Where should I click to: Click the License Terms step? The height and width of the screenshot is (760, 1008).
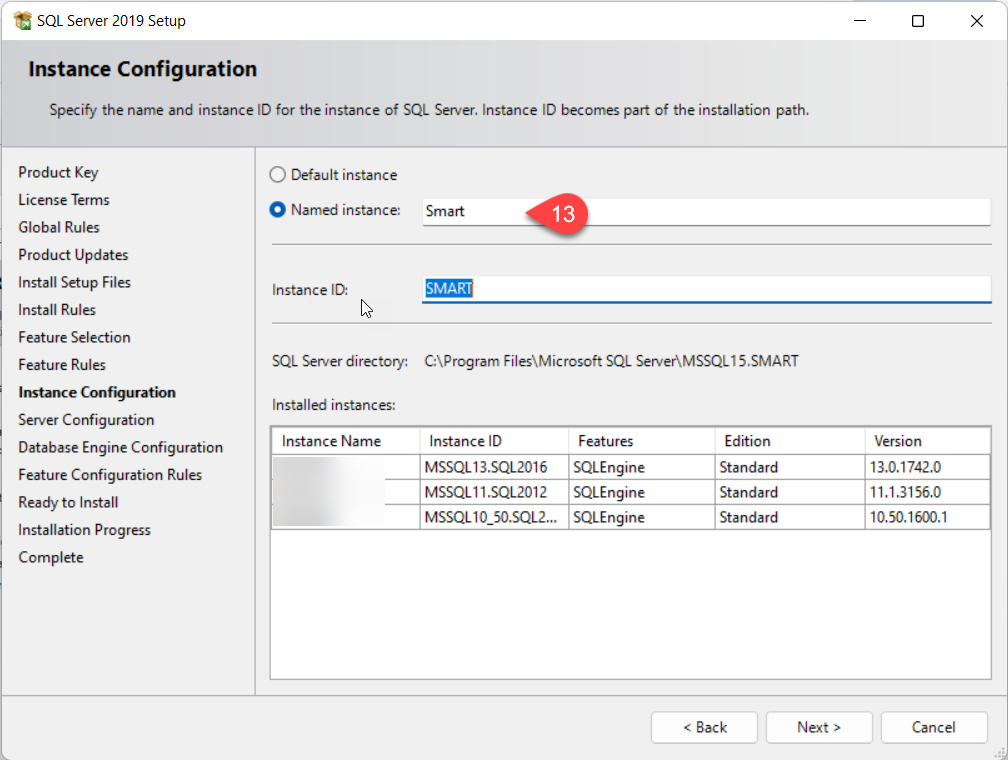click(64, 200)
